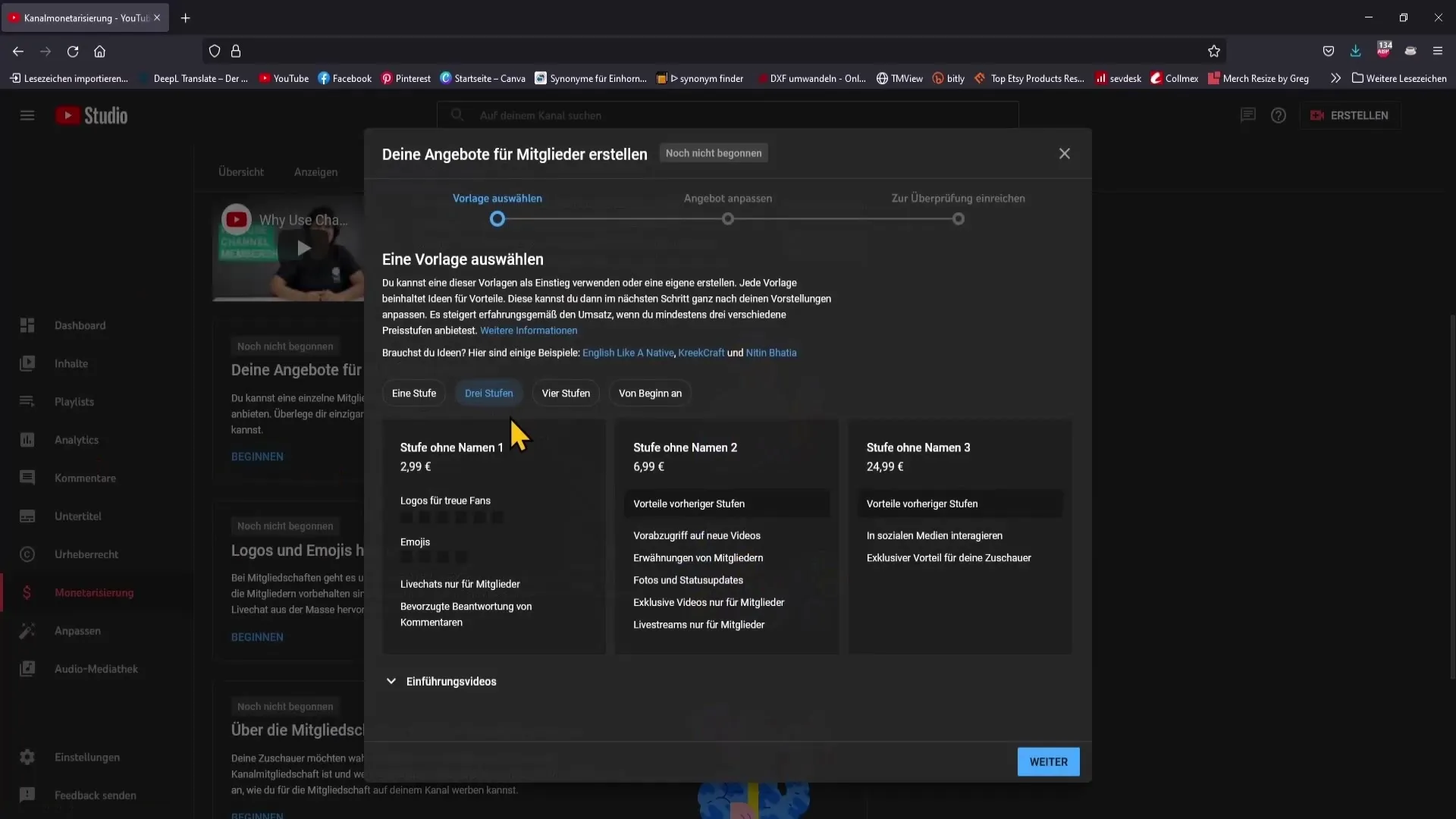Click the 'Weitere Informationen' link
This screenshot has height=819, width=1456.
coord(528,331)
